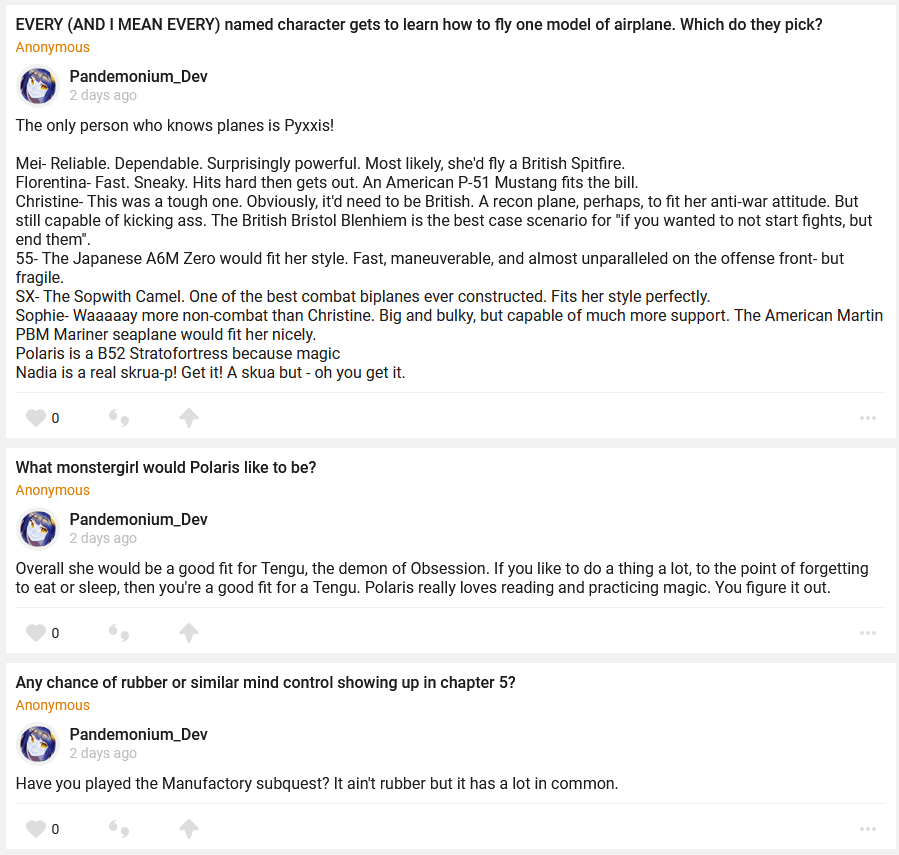Screen dimensions: 899x855
Task: Click the quote icon under the Tengu answer
Action: (119, 633)
